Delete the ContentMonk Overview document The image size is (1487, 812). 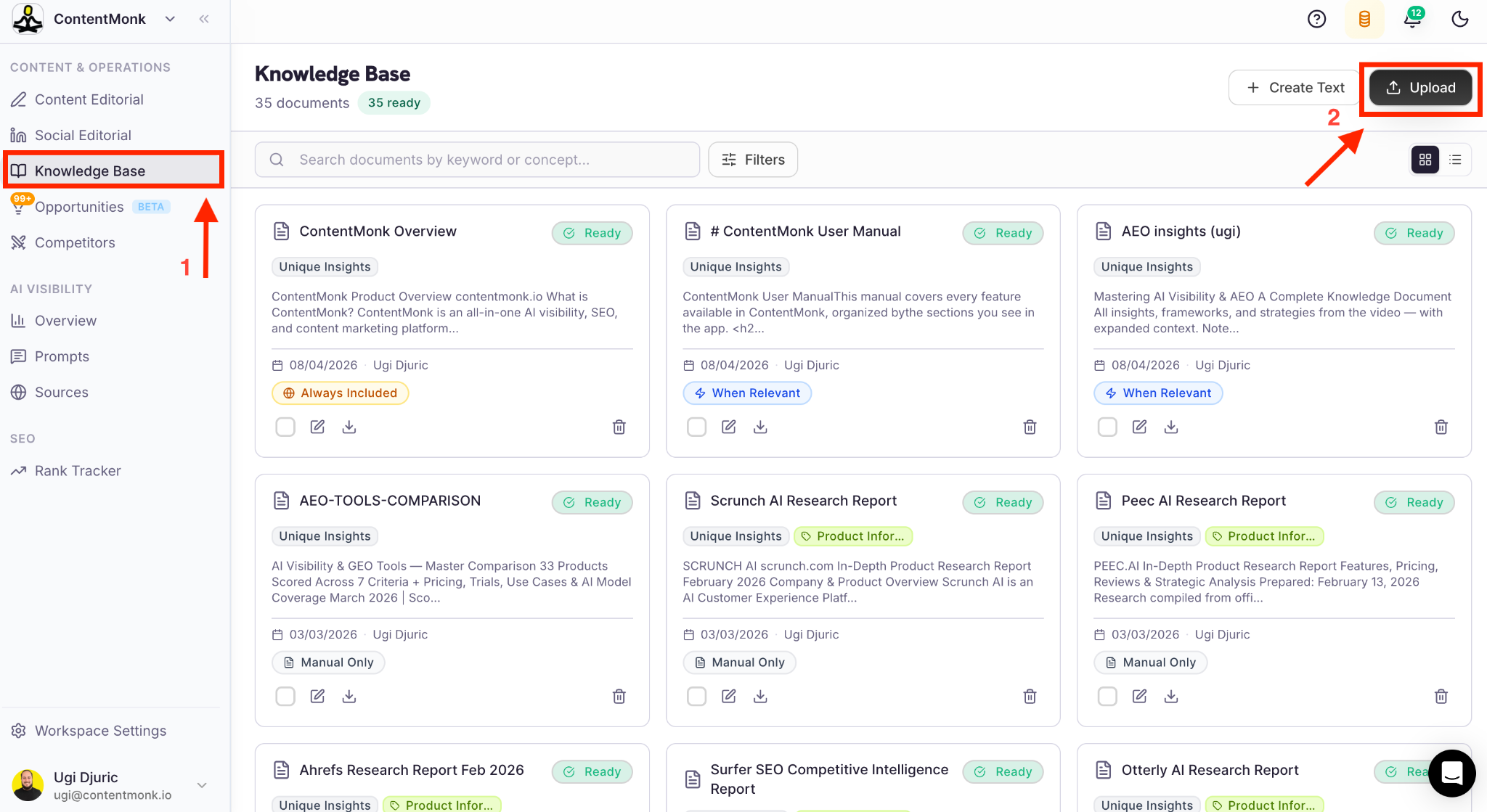click(x=619, y=427)
